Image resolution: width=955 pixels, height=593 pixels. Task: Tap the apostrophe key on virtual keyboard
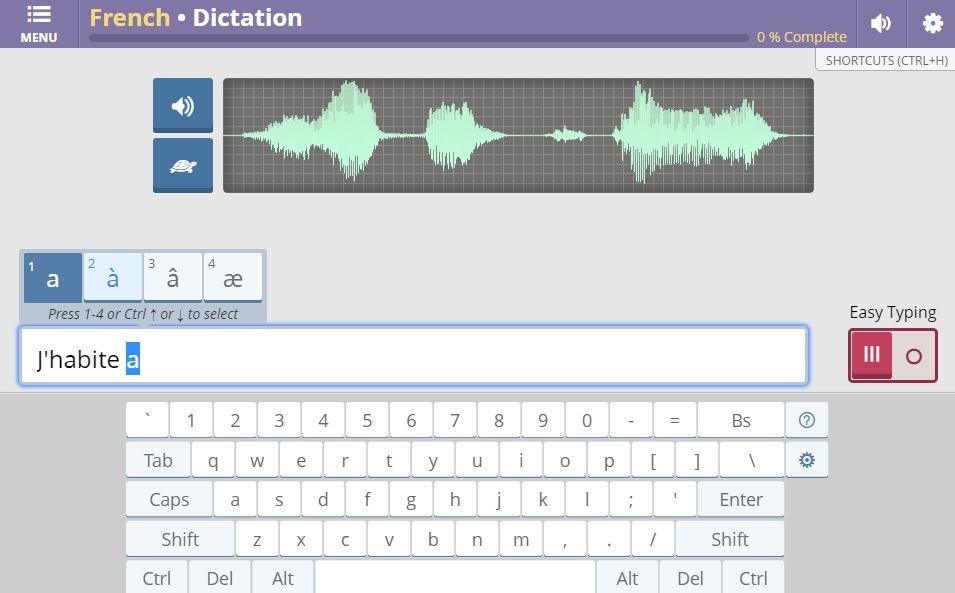coord(675,500)
